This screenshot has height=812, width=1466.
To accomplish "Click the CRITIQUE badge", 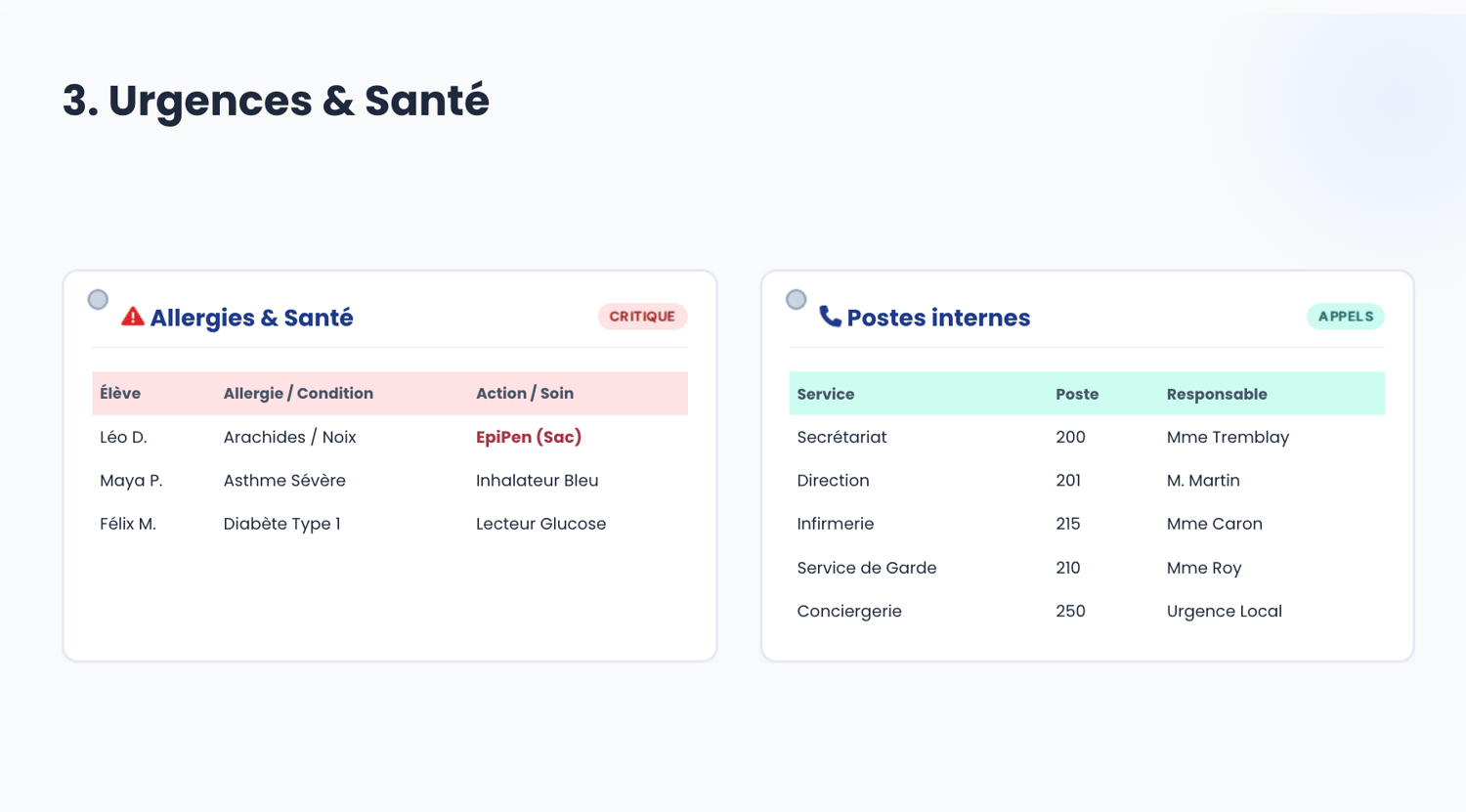I will [642, 317].
